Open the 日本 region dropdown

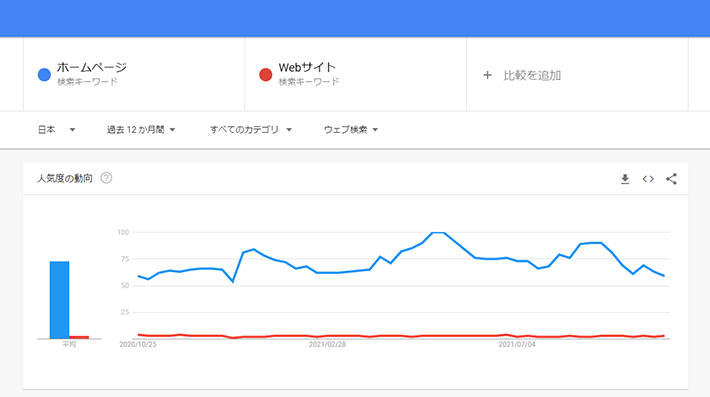(x=56, y=129)
